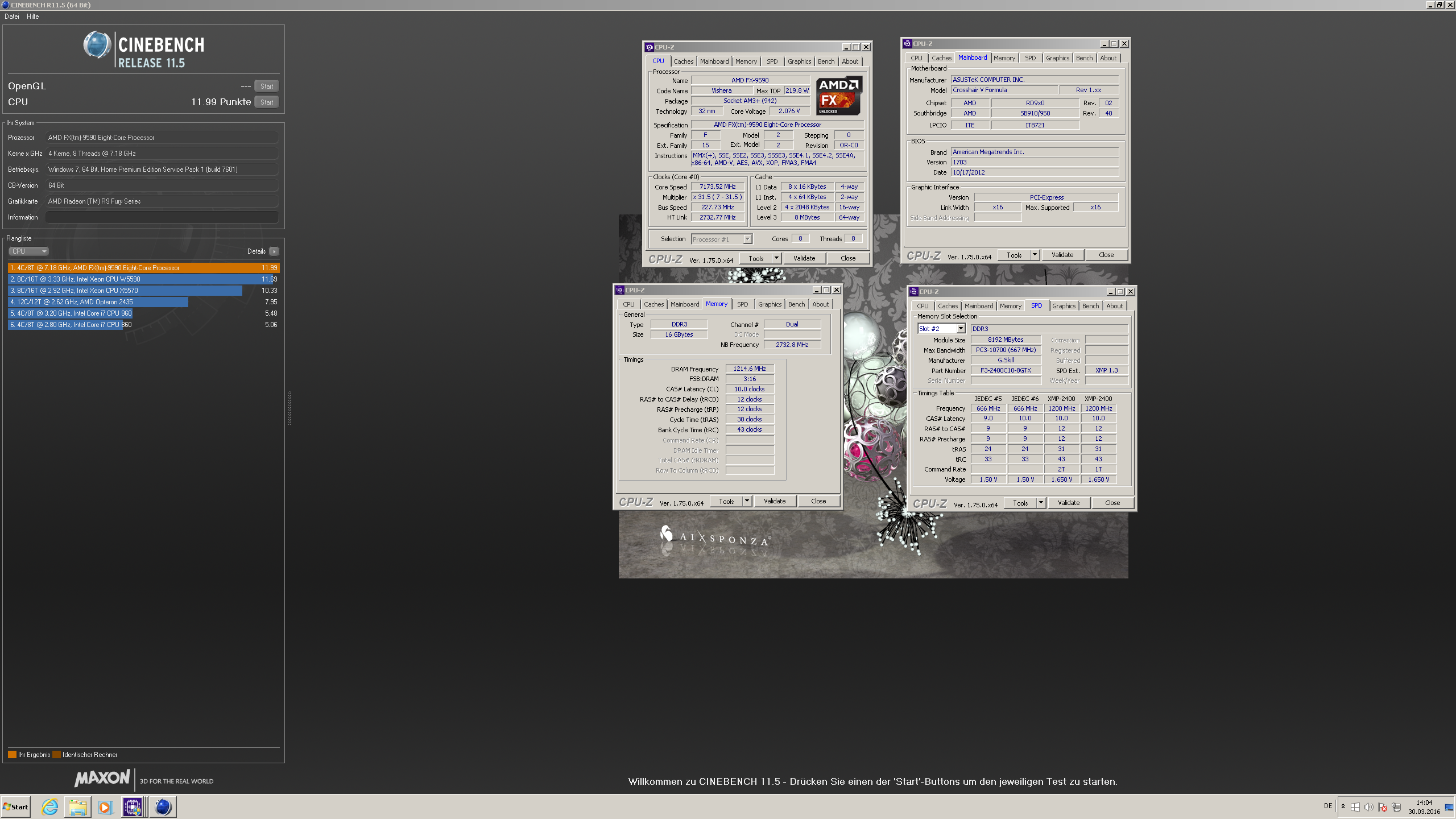Click Close in the CPU-Z SPD window
The image size is (1456, 819).
(x=1112, y=503)
